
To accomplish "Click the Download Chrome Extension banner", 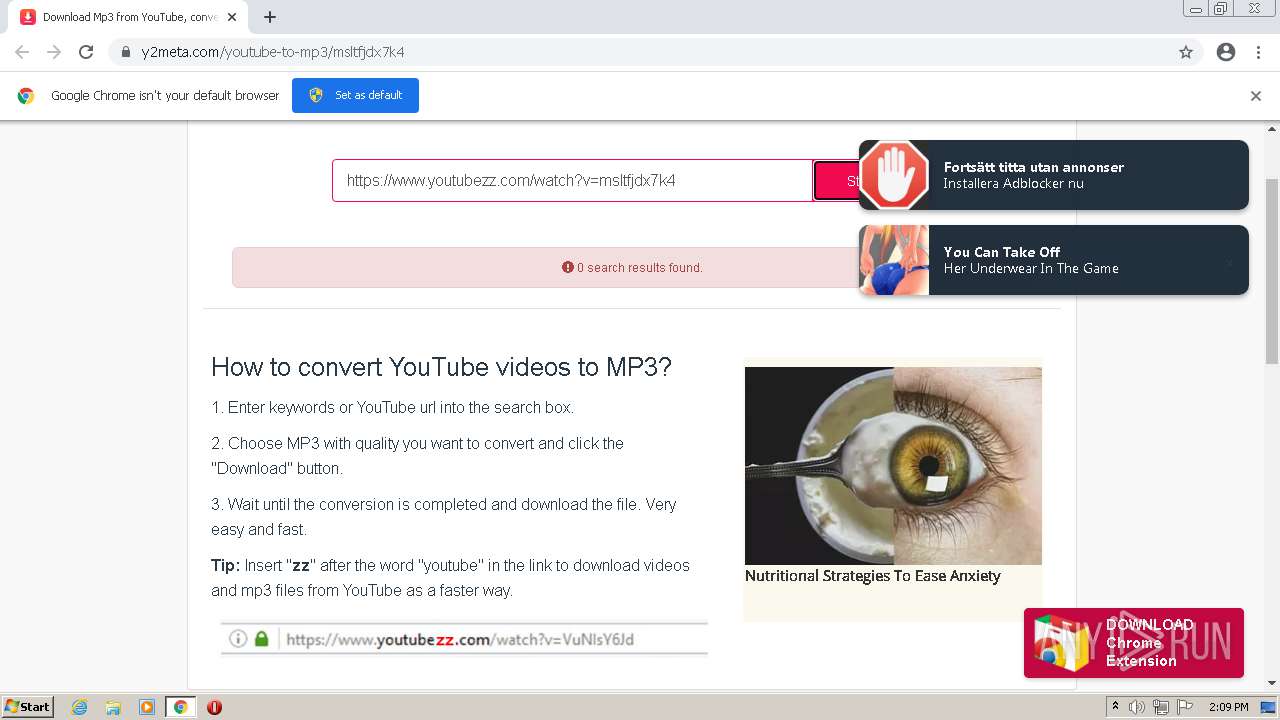I will pyautogui.click(x=1134, y=643).
